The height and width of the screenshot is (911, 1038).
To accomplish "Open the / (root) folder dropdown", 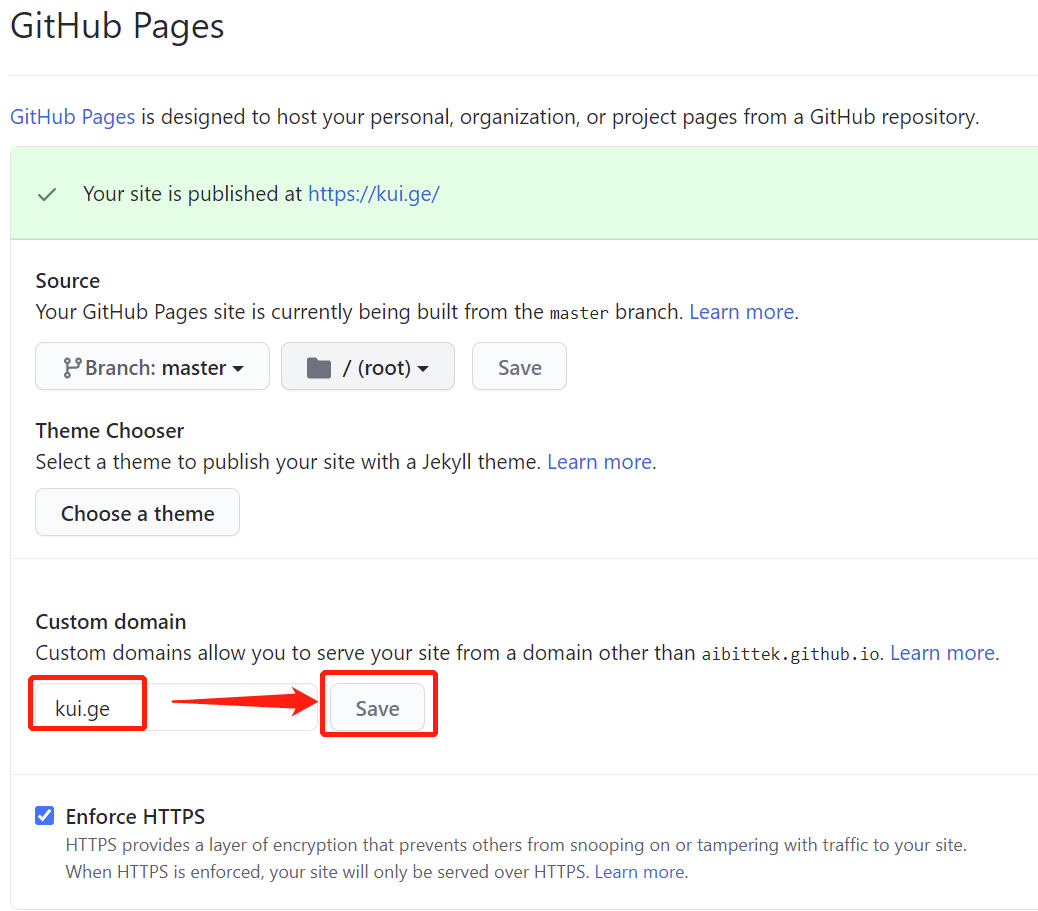I will click(x=367, y=367).
